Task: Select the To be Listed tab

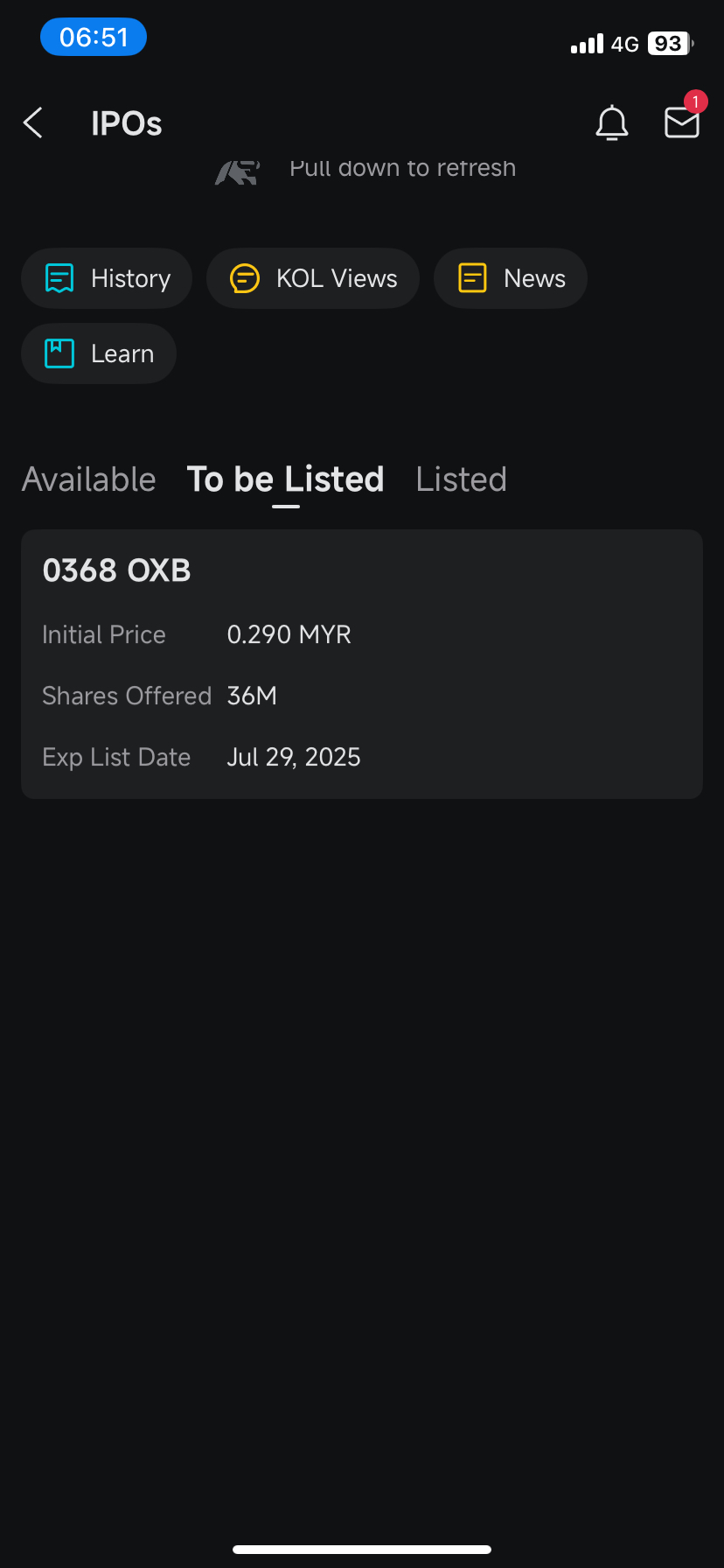Action: (286, 479)
